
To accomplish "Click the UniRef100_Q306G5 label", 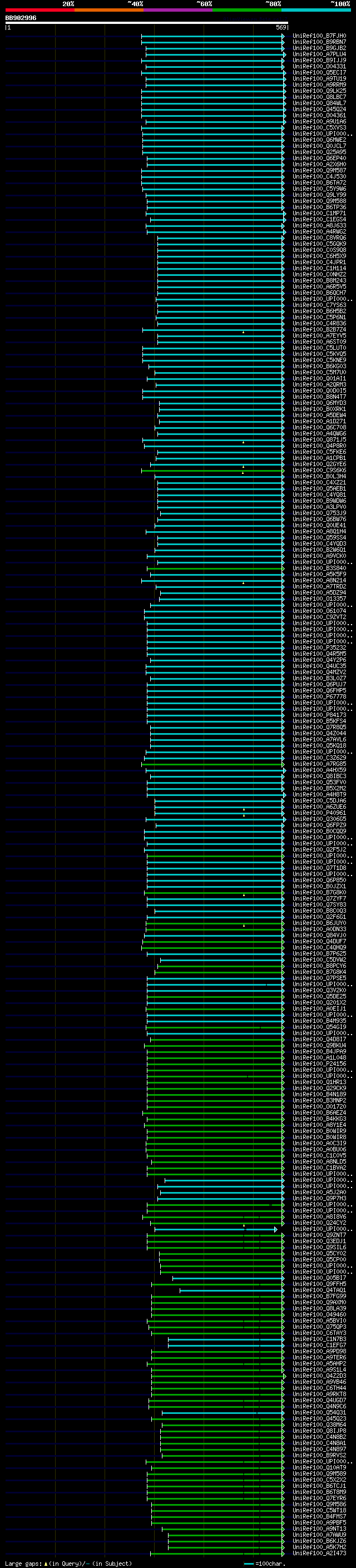I will (x=319, y=819).
